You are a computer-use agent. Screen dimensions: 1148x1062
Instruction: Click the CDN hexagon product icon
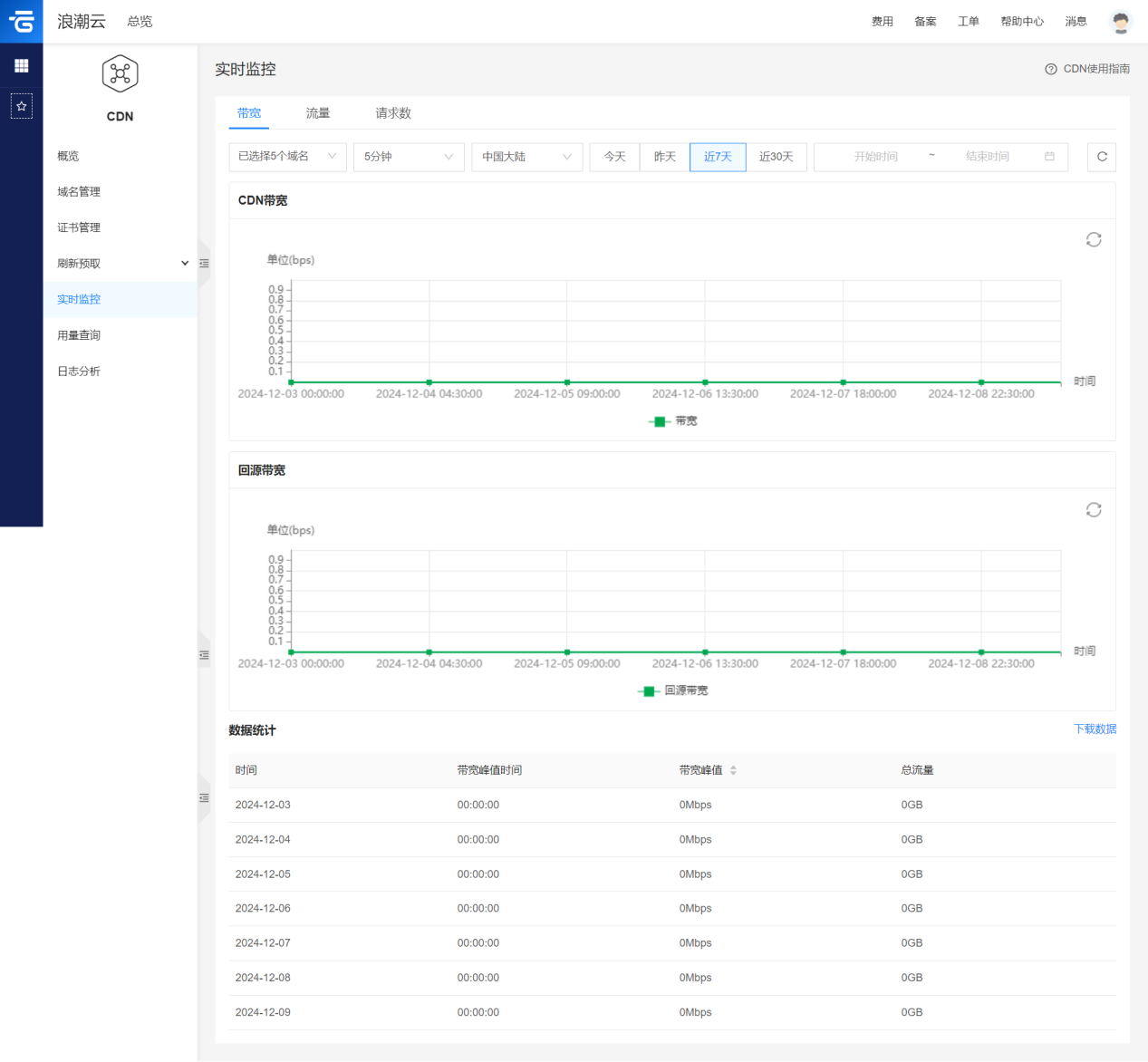(120, 73)
